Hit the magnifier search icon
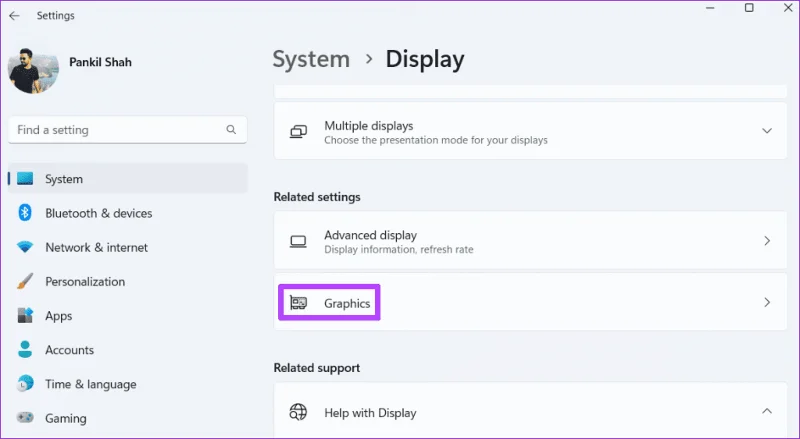This screenshot has width=800, height=439. pos(231,130)
